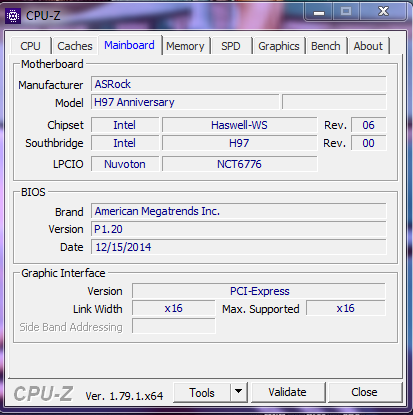Viewport: 413px width, 415px height.
Task: Click the Link Width label
Action: pos(98,309)
